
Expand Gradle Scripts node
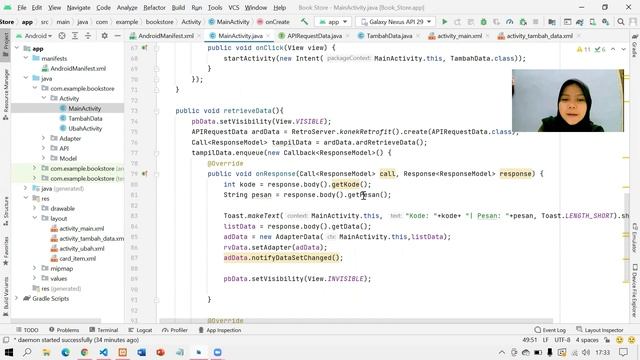point(17,298)
